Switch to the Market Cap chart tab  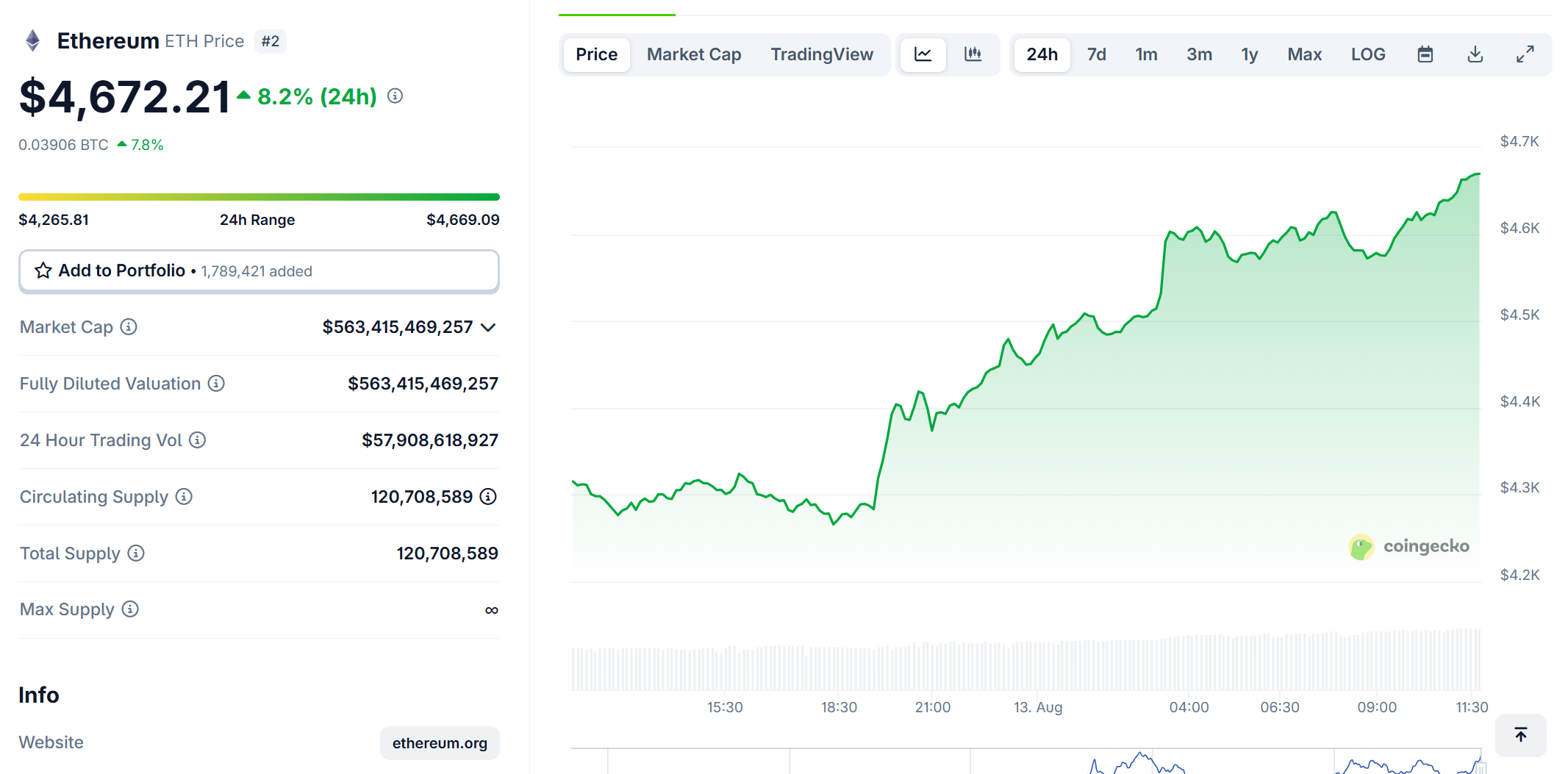[693, 54]
